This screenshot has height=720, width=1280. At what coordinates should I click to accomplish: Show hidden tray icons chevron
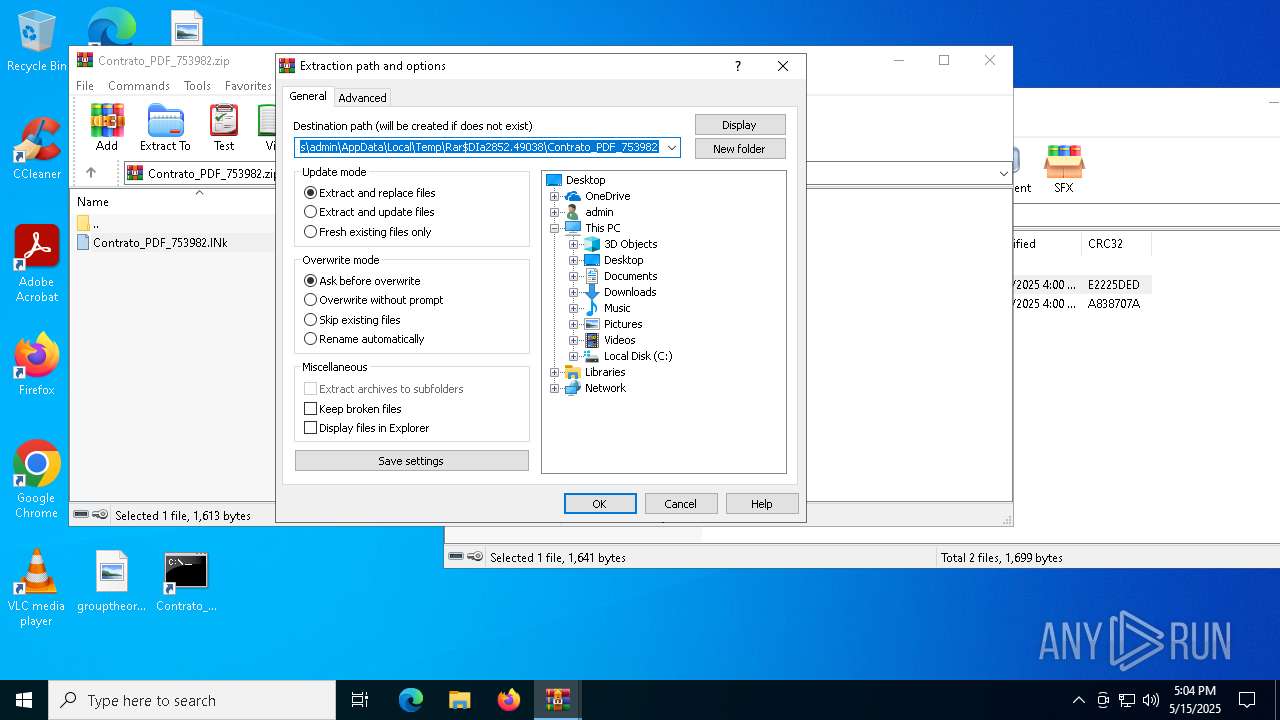tap(1078, 700)
